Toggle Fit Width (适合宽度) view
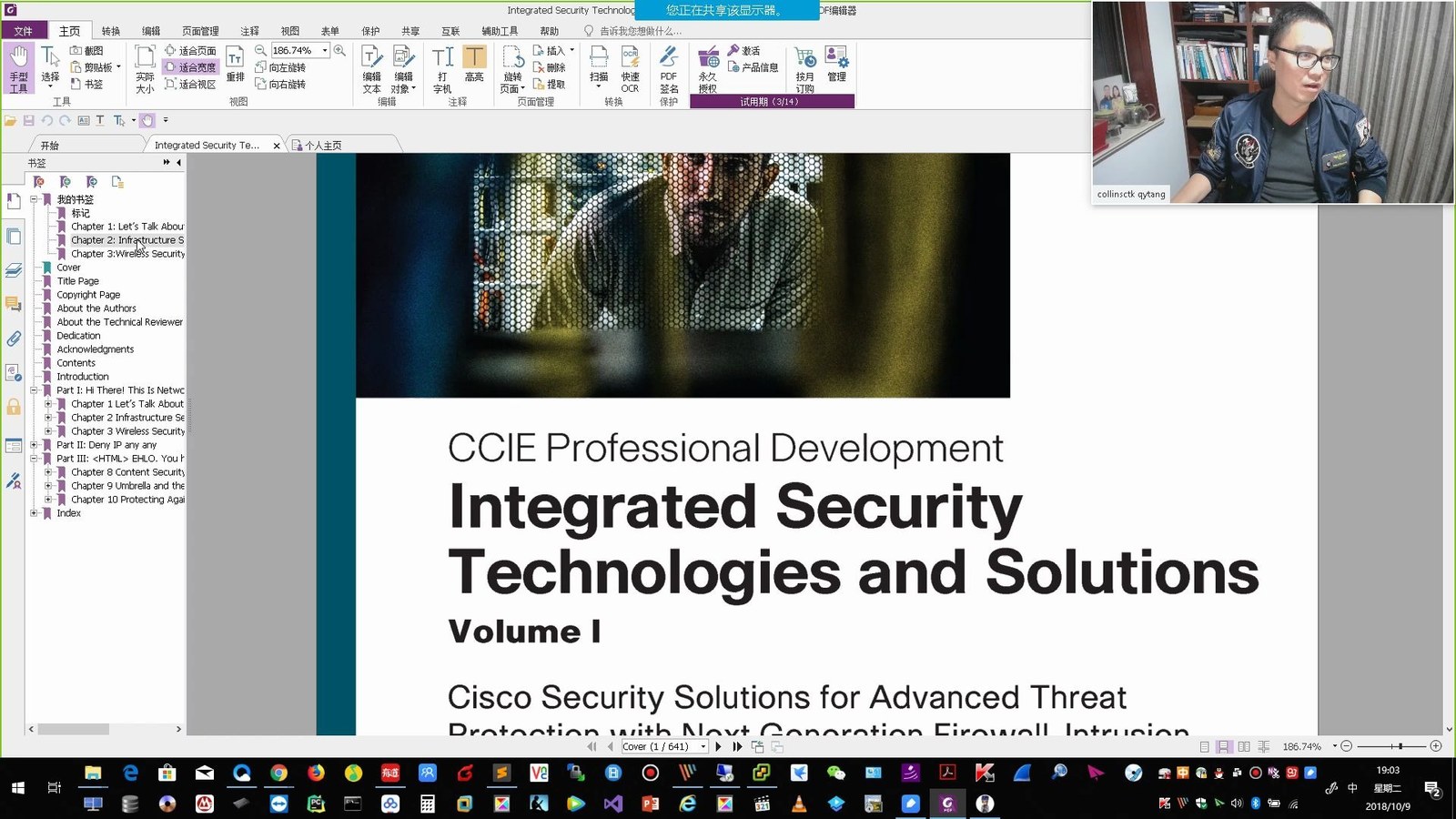The image size is (1456, 819). [190, 67]
